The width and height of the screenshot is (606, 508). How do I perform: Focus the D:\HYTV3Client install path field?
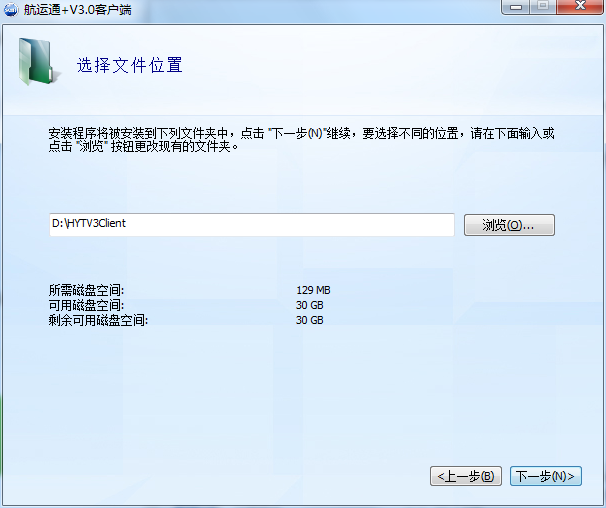[x=251, y=224]
